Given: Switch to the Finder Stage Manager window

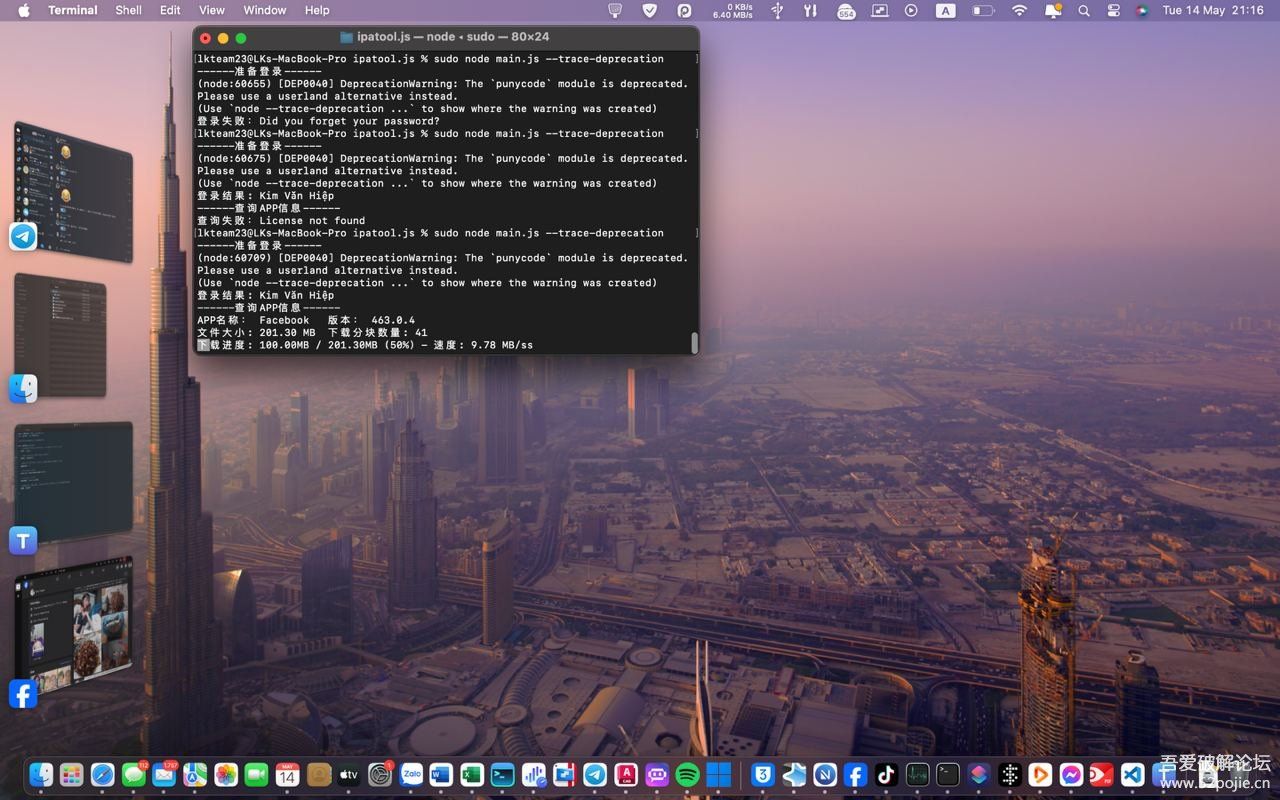Looking at the screenshot, I should pos(60,335).
